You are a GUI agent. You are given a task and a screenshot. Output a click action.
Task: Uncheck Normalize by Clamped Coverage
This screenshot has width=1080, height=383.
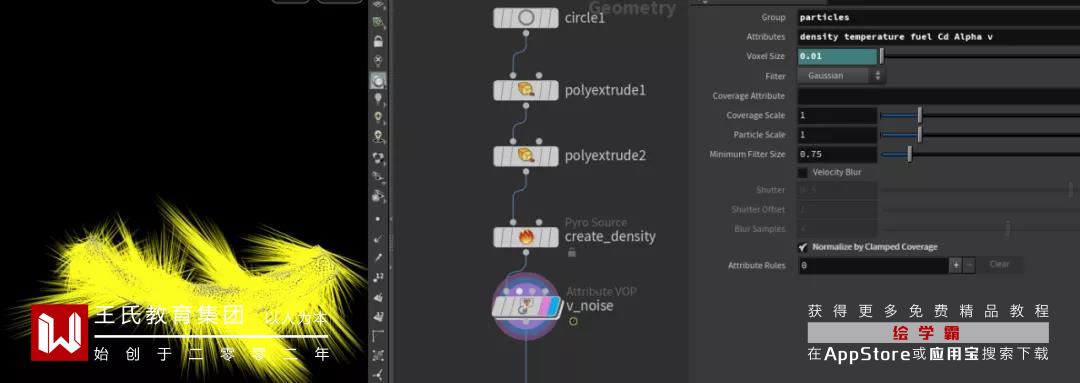802,247
